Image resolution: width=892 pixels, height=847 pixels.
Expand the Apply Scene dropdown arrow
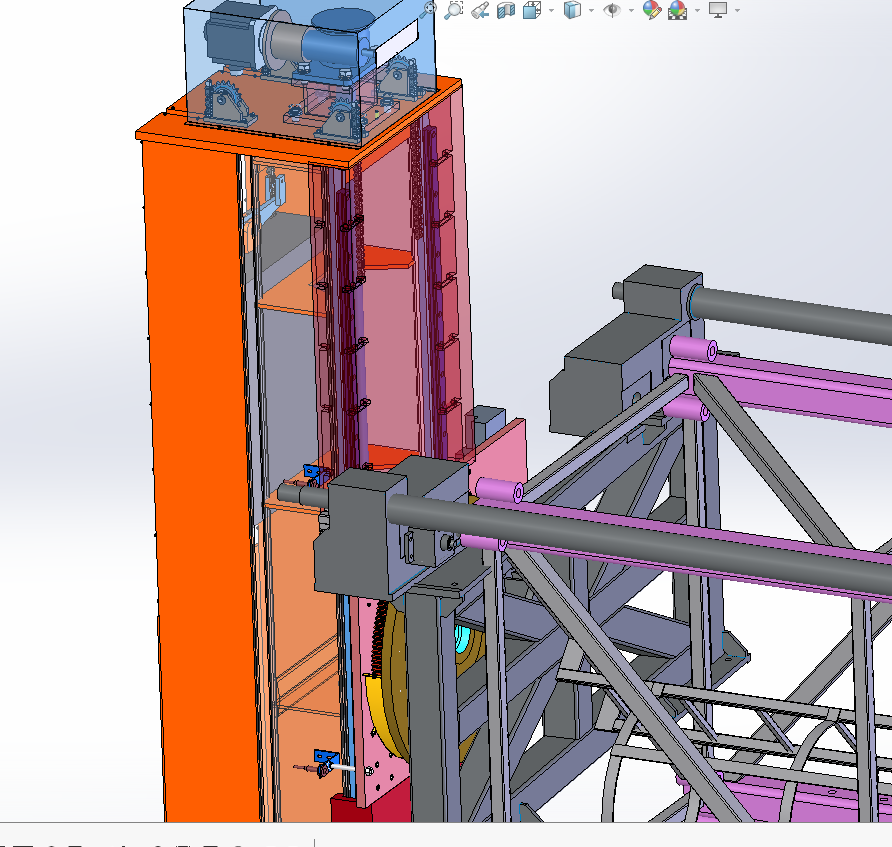tap(697, 10)
